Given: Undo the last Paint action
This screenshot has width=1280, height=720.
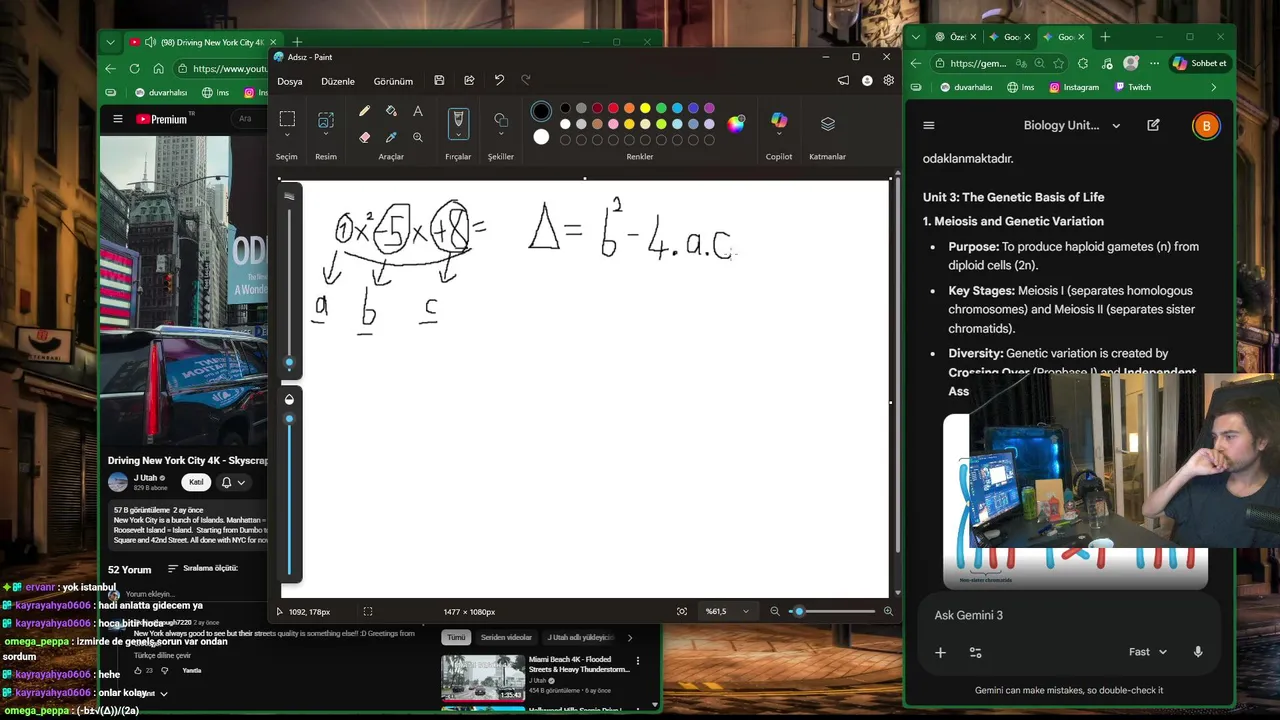Looking at the screenshot, I should coord(499,81).
